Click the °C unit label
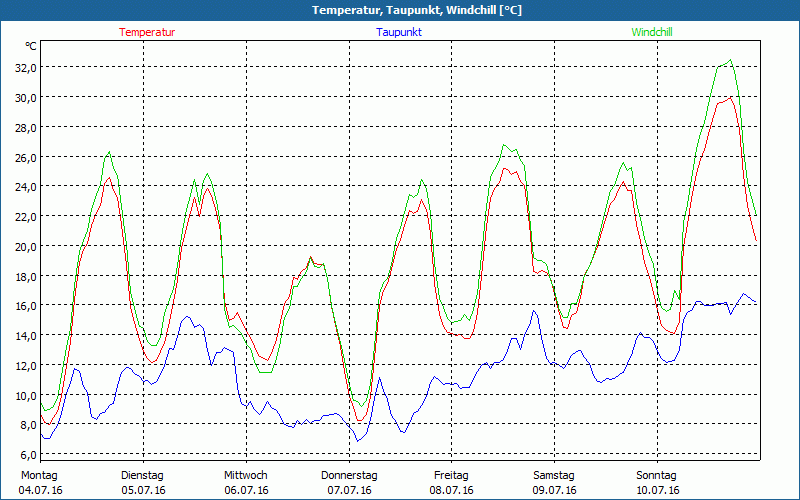Screen dimensions: 800x500 31,46
